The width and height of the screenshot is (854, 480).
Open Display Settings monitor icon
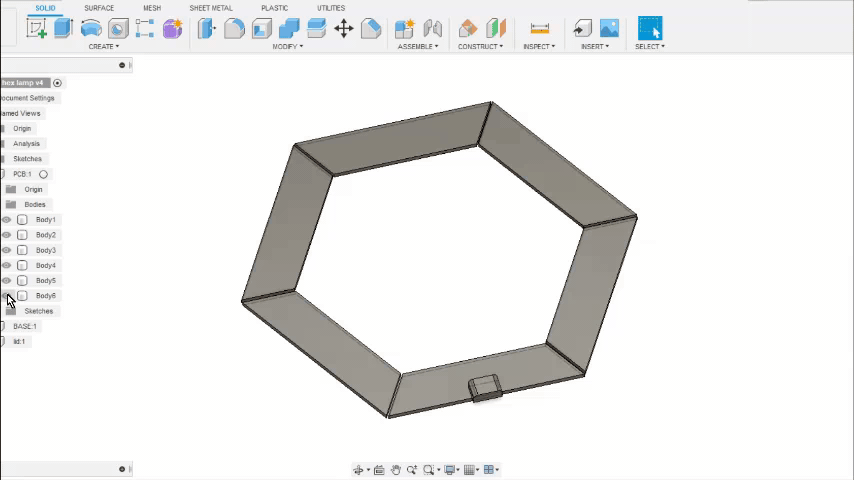(x=449, y=470)
